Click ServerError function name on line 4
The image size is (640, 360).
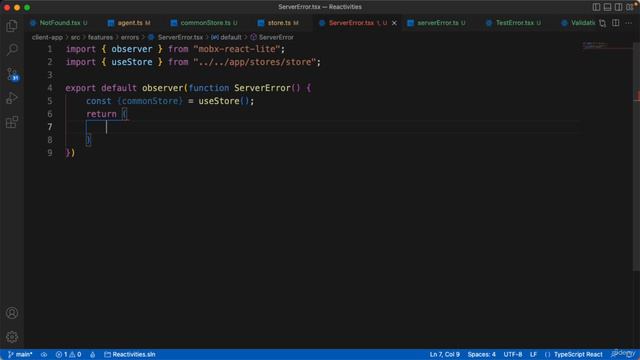click(262, 88)
